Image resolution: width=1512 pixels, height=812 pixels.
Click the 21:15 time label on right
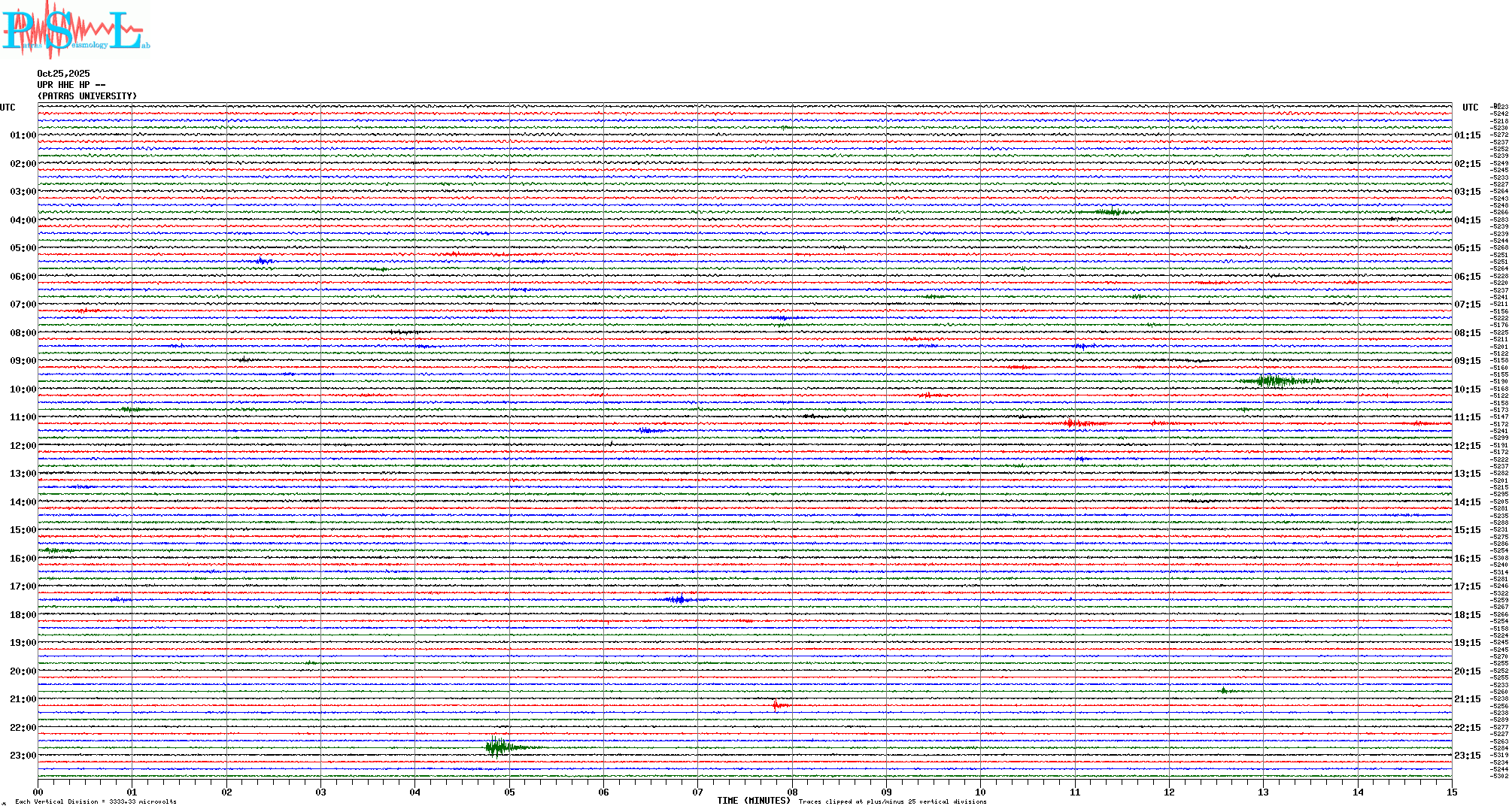[1467, 699]
